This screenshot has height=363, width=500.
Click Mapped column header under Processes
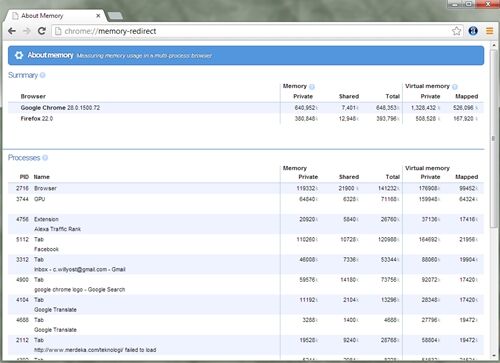click(x=467, y=177)
